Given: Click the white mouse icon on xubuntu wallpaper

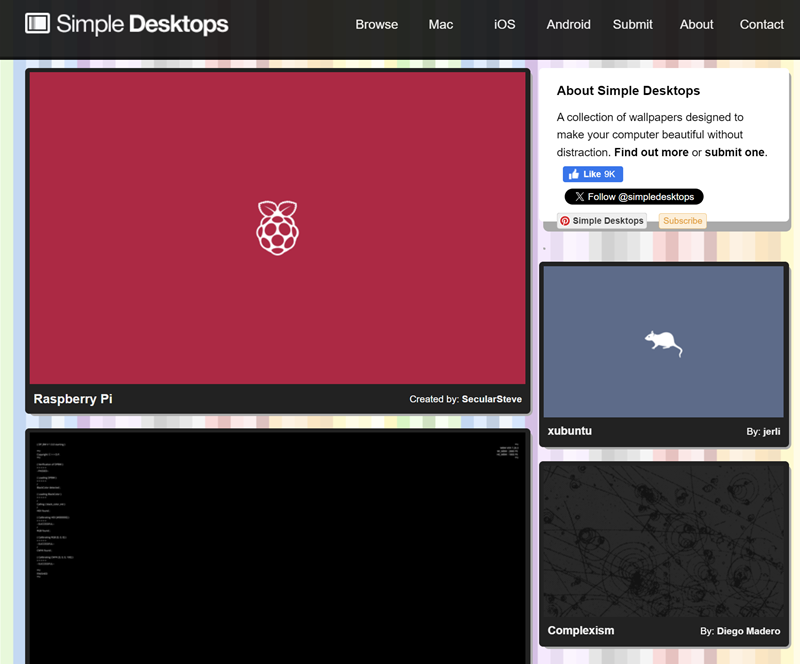Looking at the screenshot, I should pos(663,343).
